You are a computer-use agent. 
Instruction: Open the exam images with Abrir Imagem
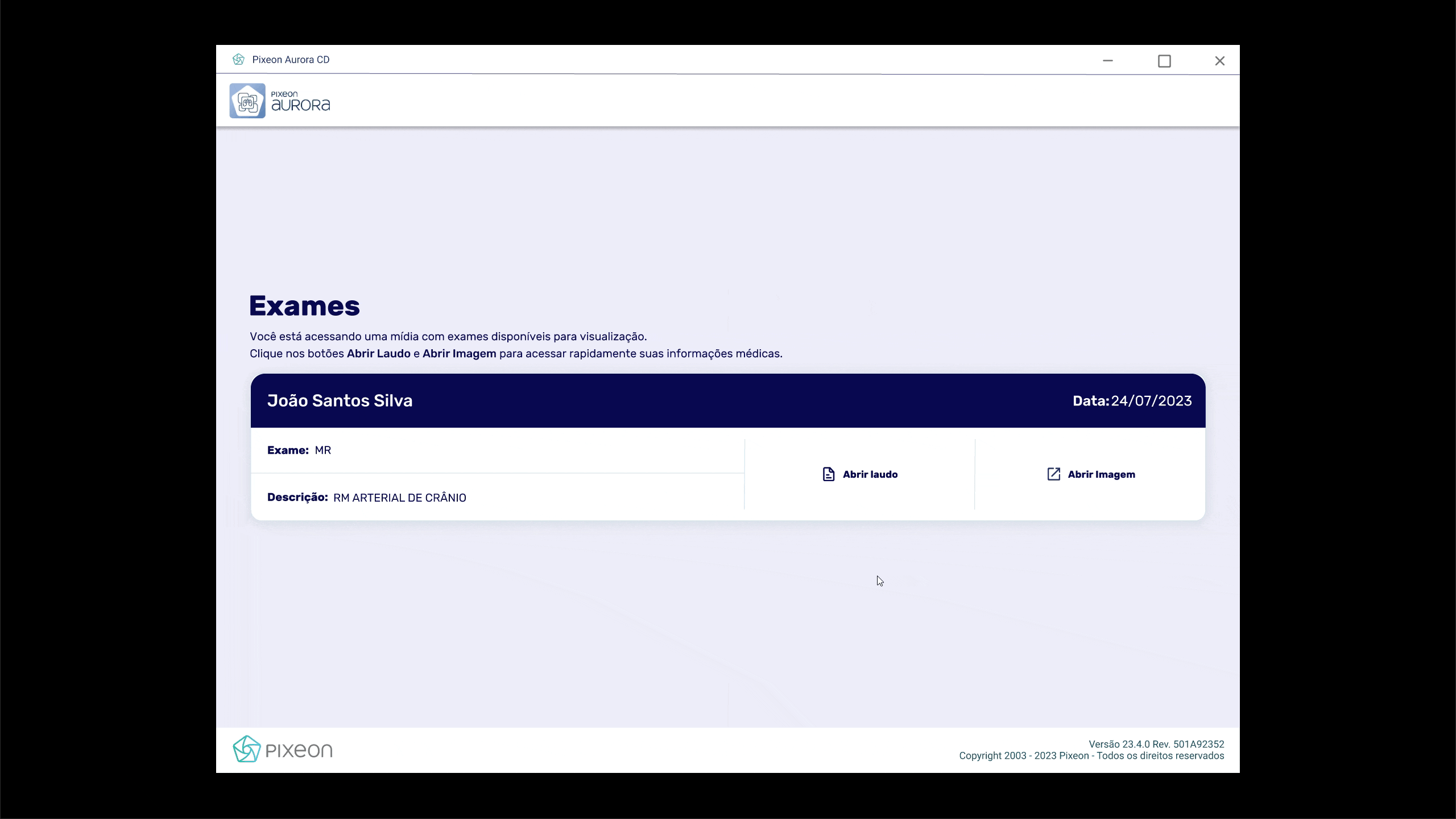pos(1090,474)
